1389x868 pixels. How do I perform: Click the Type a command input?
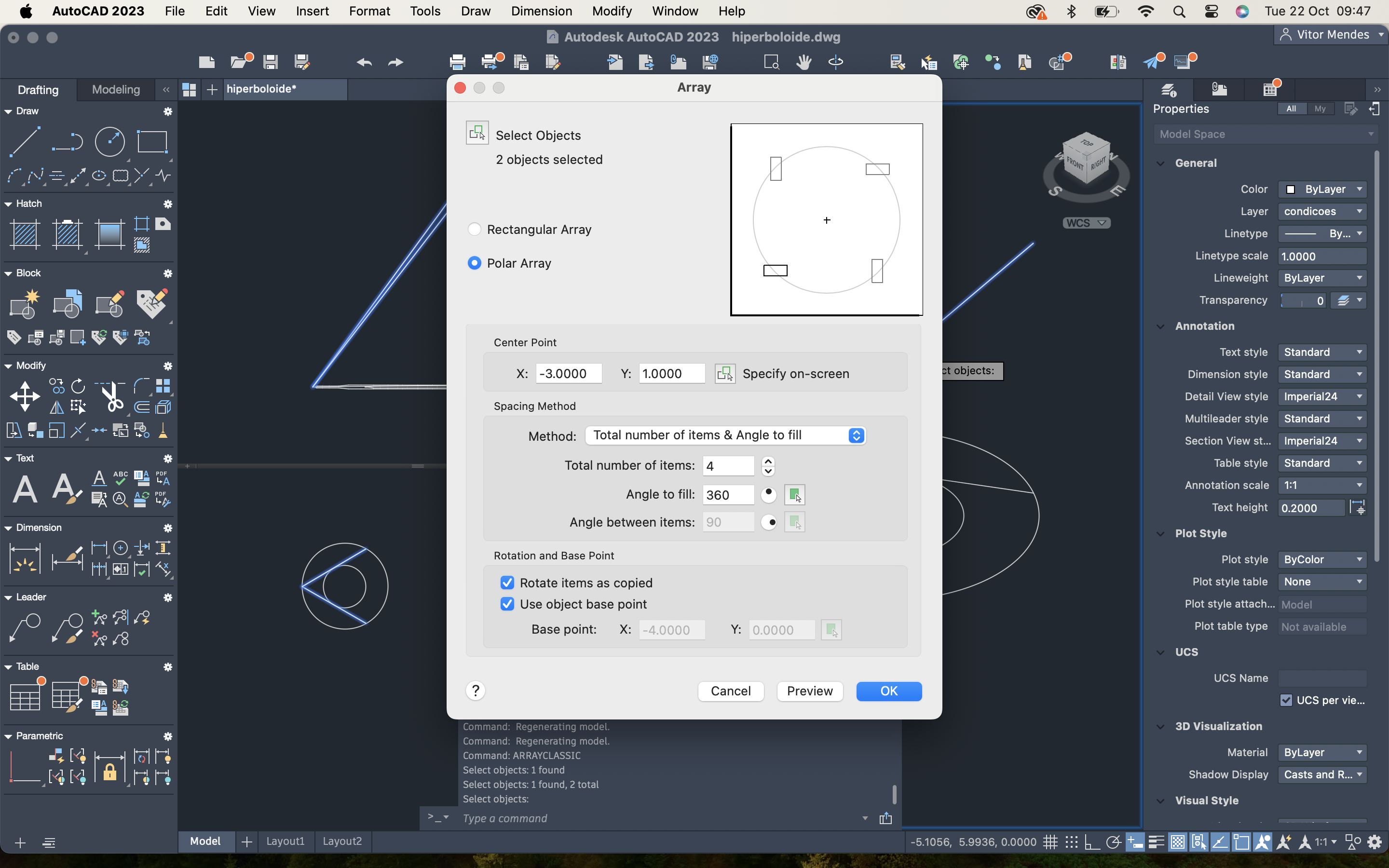point(660,818)
